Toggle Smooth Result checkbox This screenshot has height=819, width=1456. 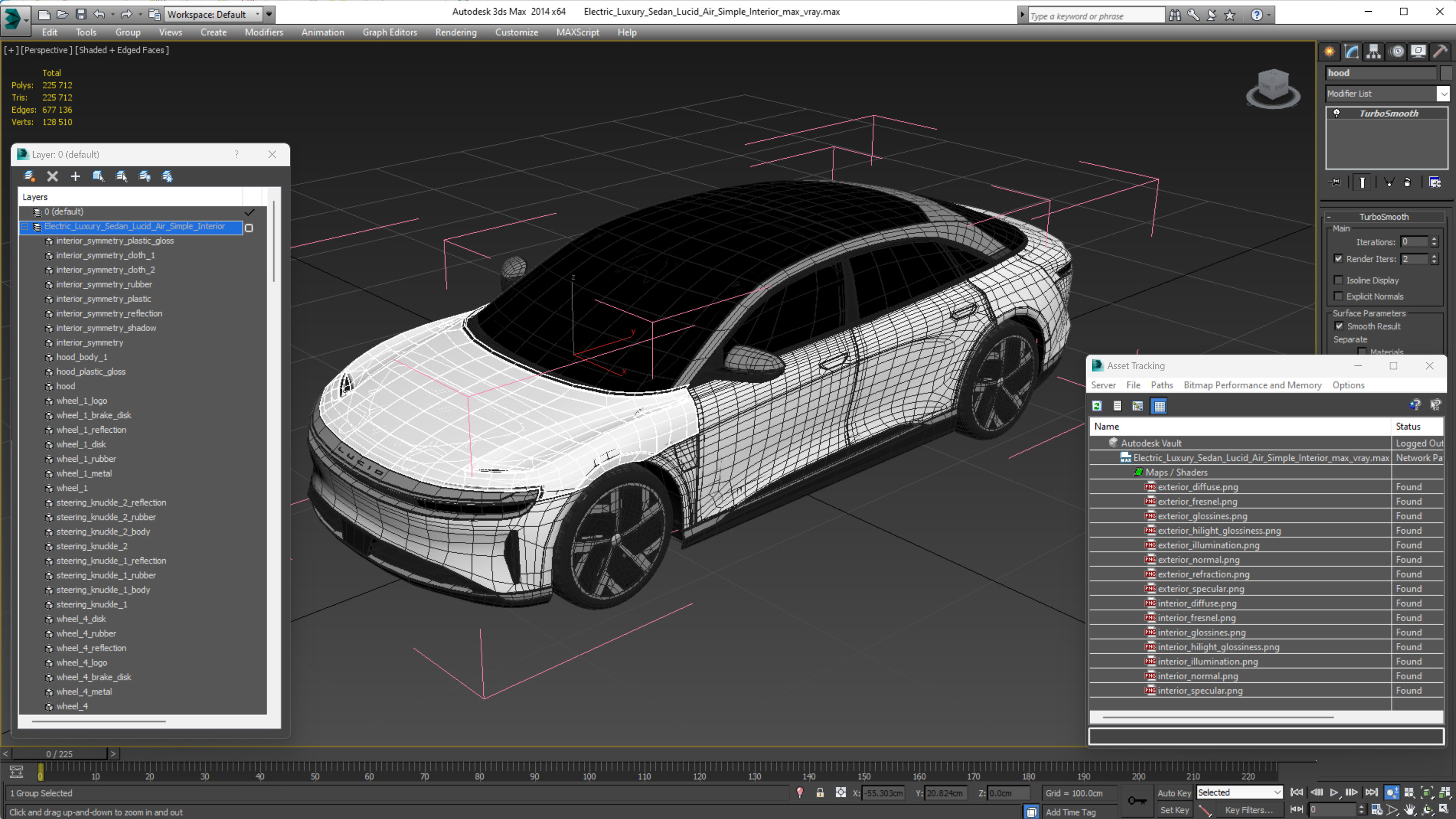(x=1339, y=326)
